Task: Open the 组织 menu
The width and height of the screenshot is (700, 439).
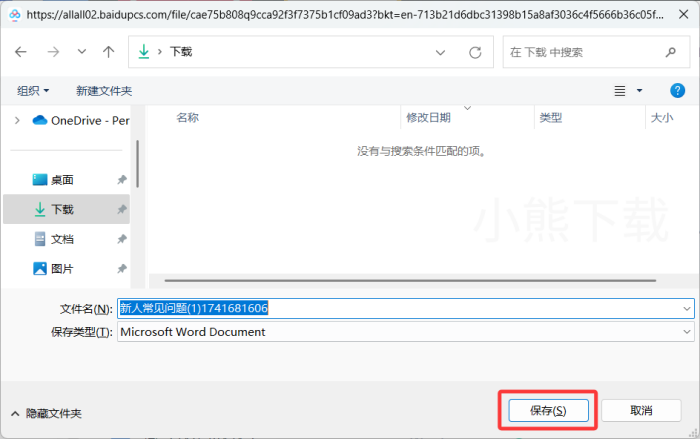Action: coord(33,91)
